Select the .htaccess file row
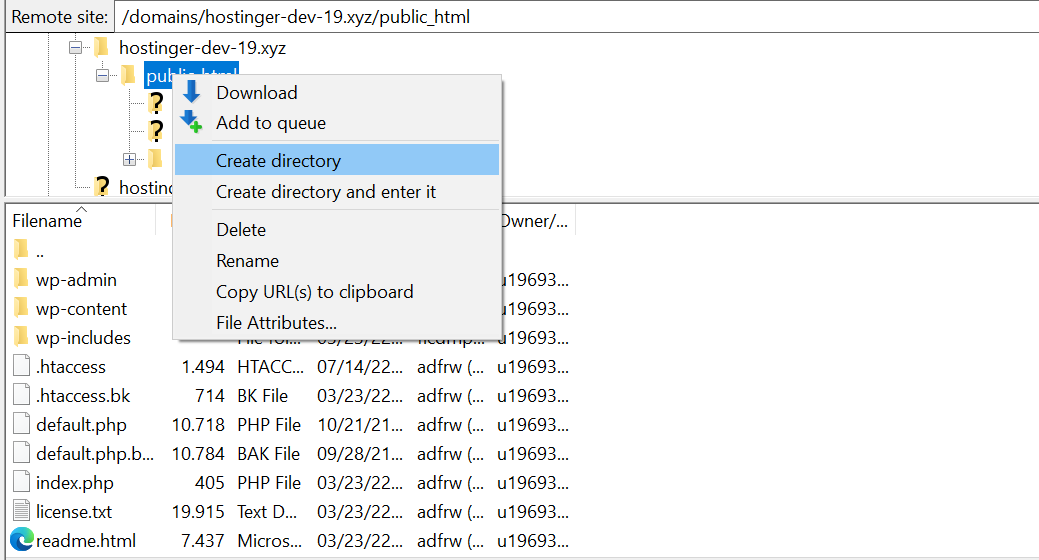The height and width of the screenshot is (560, 1039). 70,367
